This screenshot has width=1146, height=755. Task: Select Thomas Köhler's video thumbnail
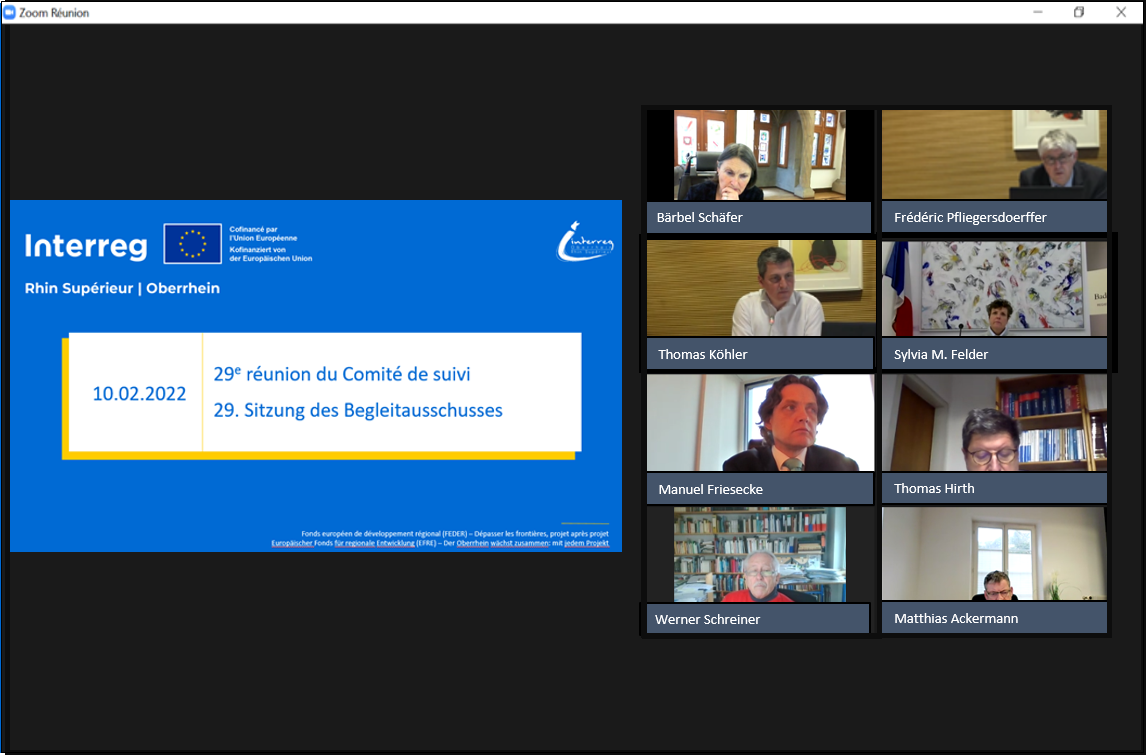click(761, 288)
